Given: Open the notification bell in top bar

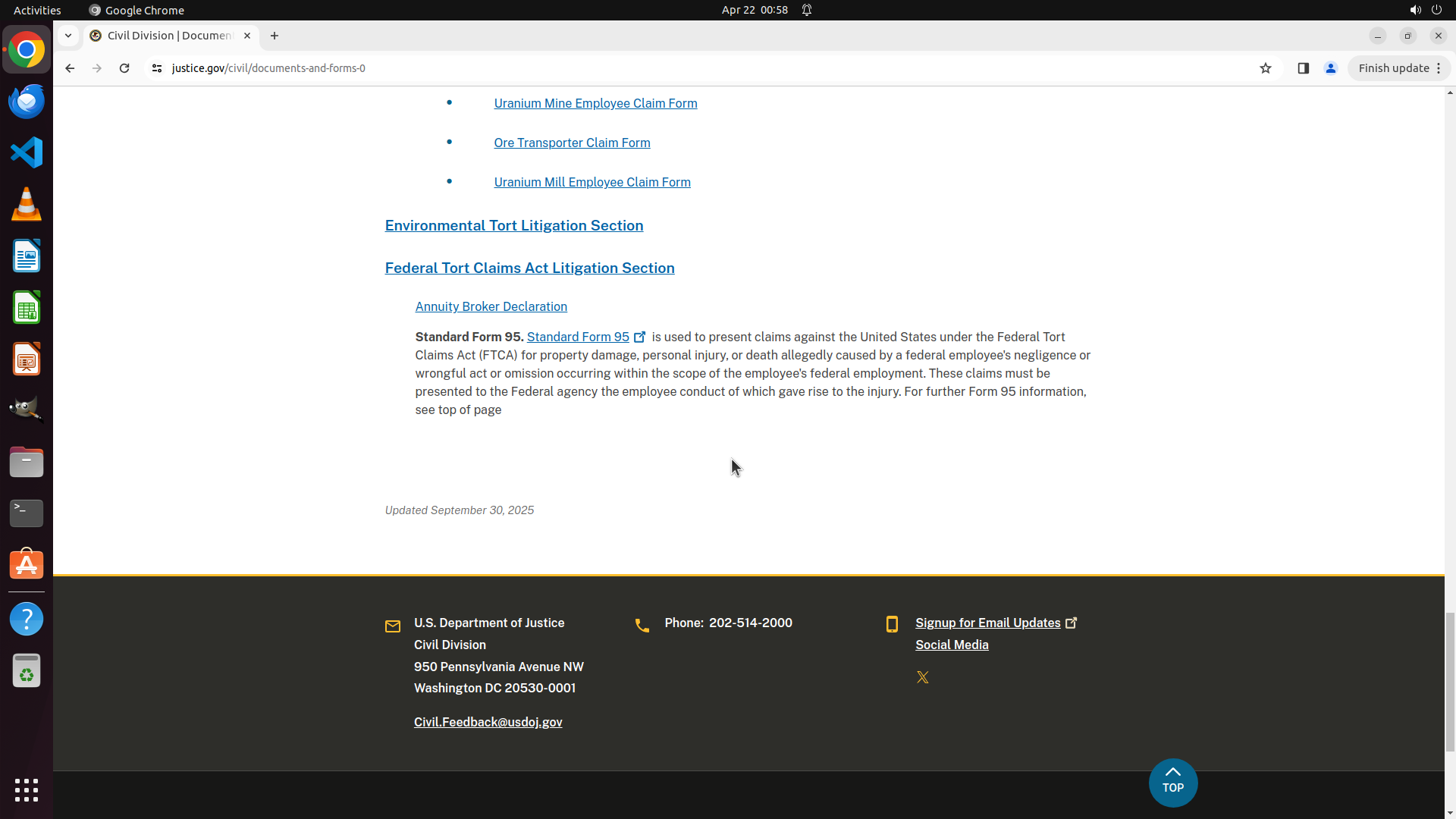Looking at the screenshot, I should [x=807, y=10].
